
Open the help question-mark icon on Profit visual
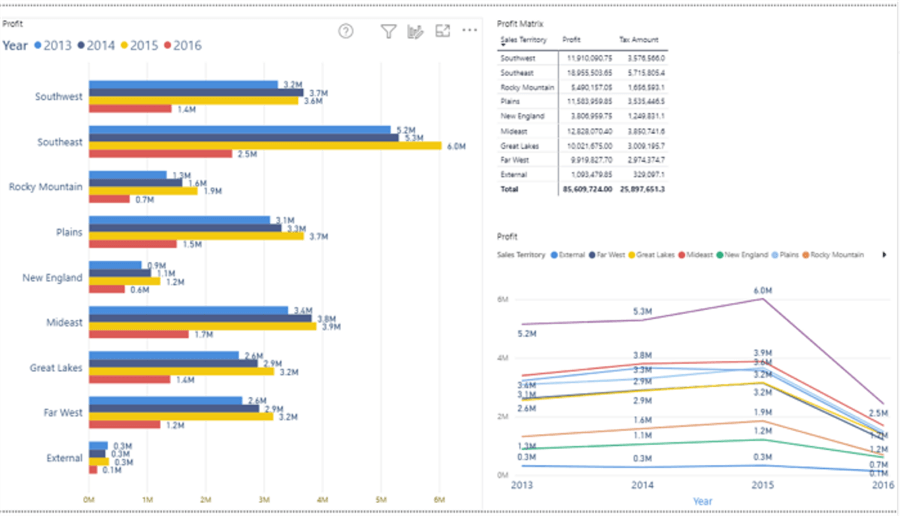[x=346, y=31]
